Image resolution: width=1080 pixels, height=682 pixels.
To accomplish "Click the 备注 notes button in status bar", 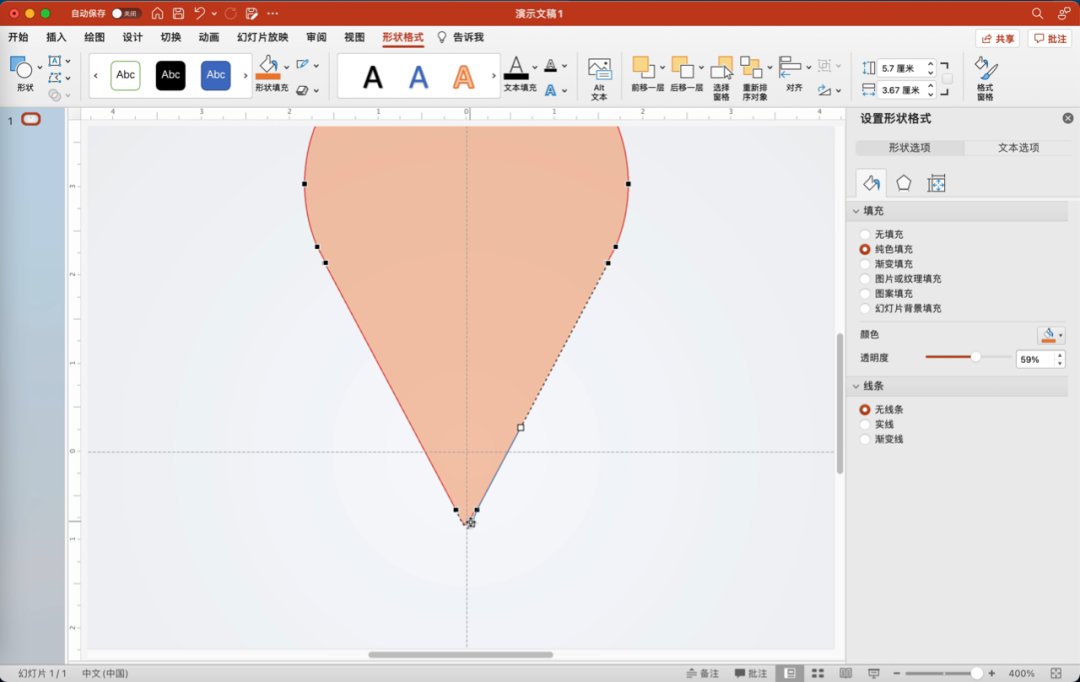I will (x=703, y=673).
